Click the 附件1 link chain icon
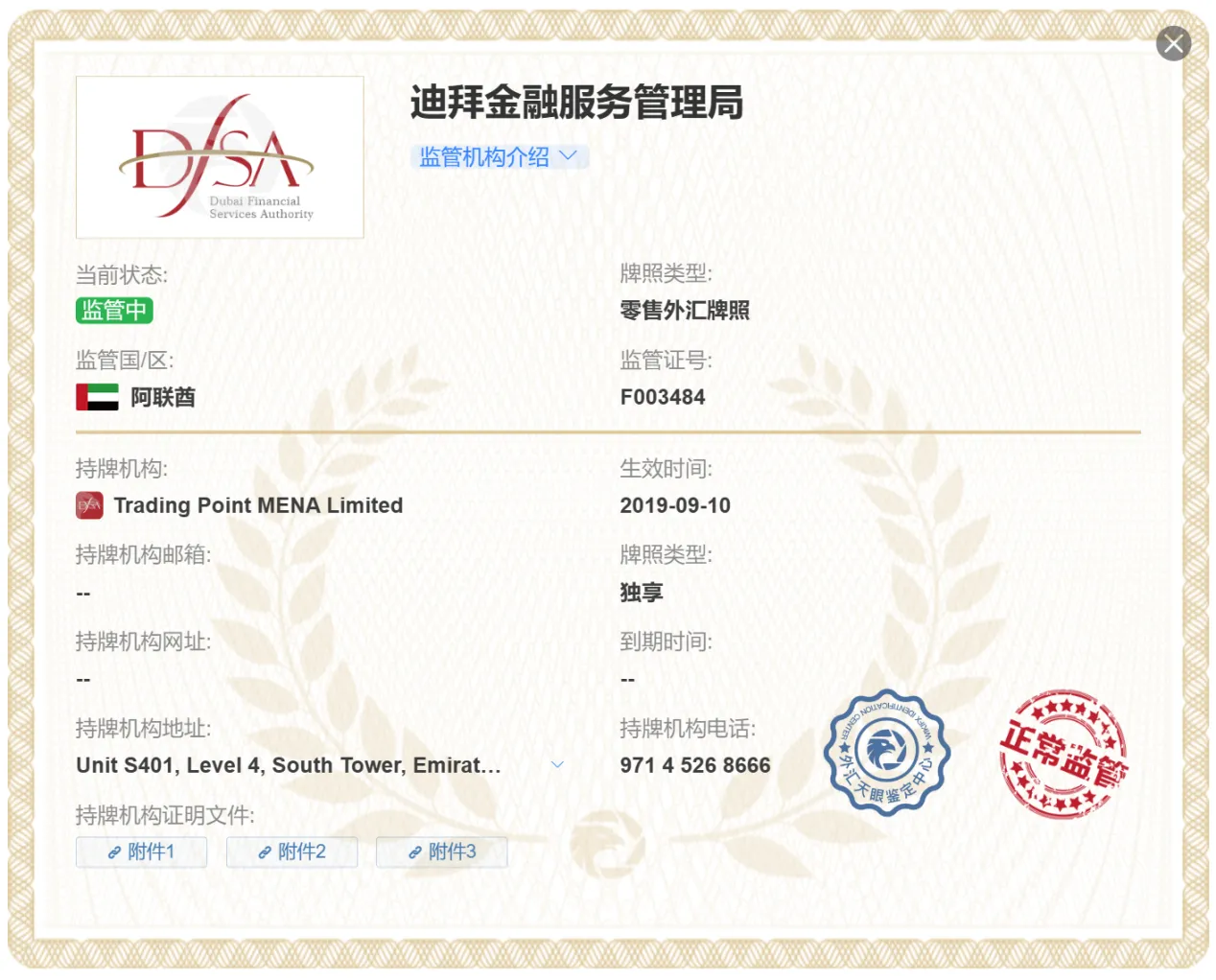1216x980 pixels. [x=114, y=852]
